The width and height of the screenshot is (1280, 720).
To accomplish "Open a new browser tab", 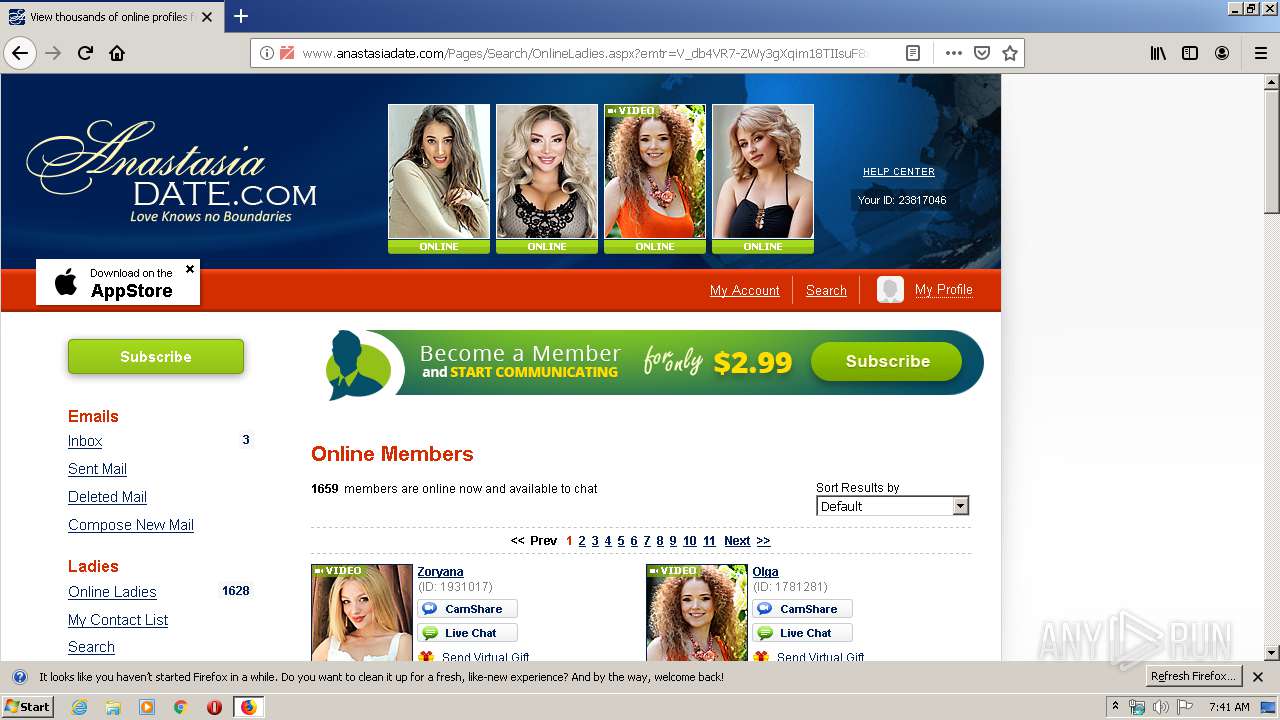I will (241, 16).
